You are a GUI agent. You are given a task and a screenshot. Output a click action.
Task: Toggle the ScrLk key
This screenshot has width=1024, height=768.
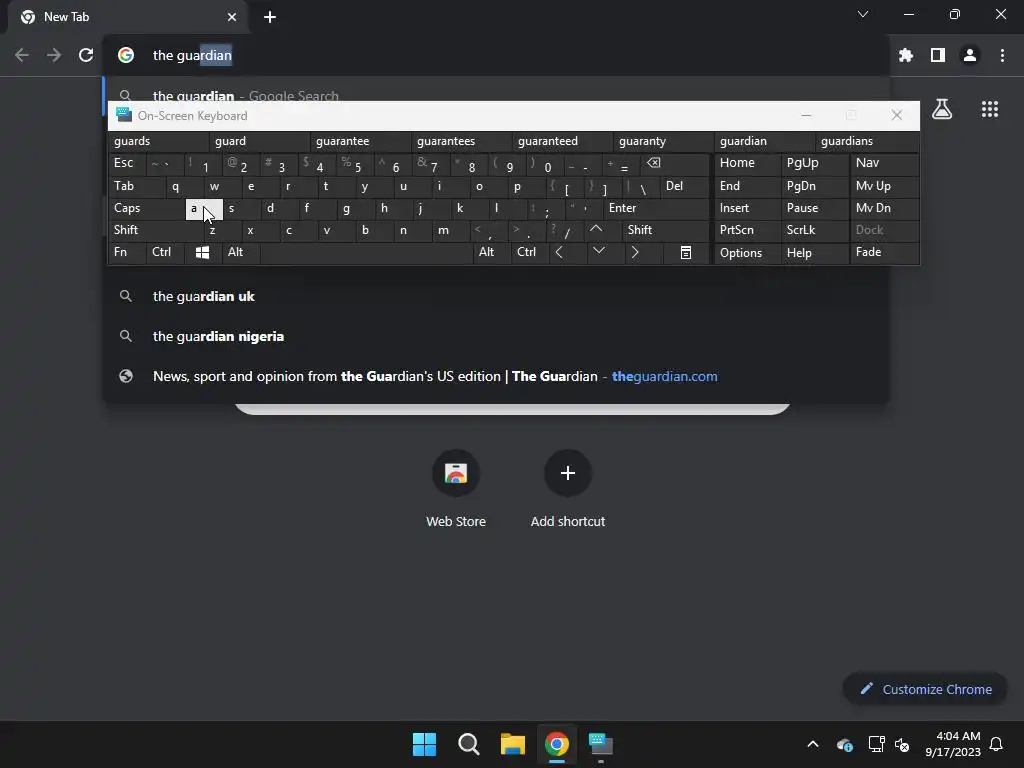pyautogui.click(x=815, y=230)
